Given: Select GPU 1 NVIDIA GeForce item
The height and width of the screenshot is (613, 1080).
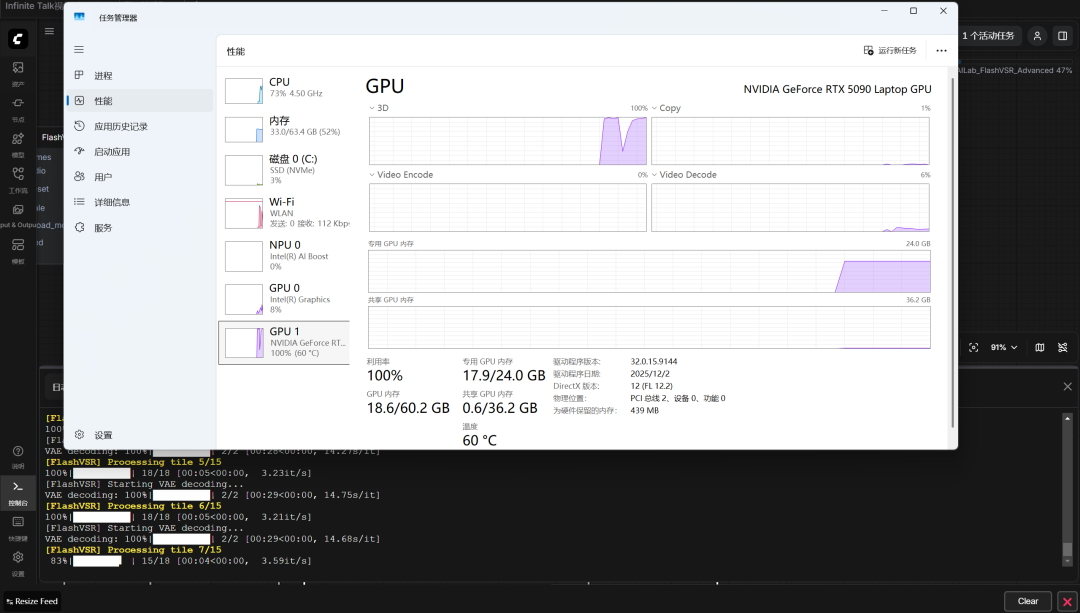Looking at the screenshot, I should (284, 342).
